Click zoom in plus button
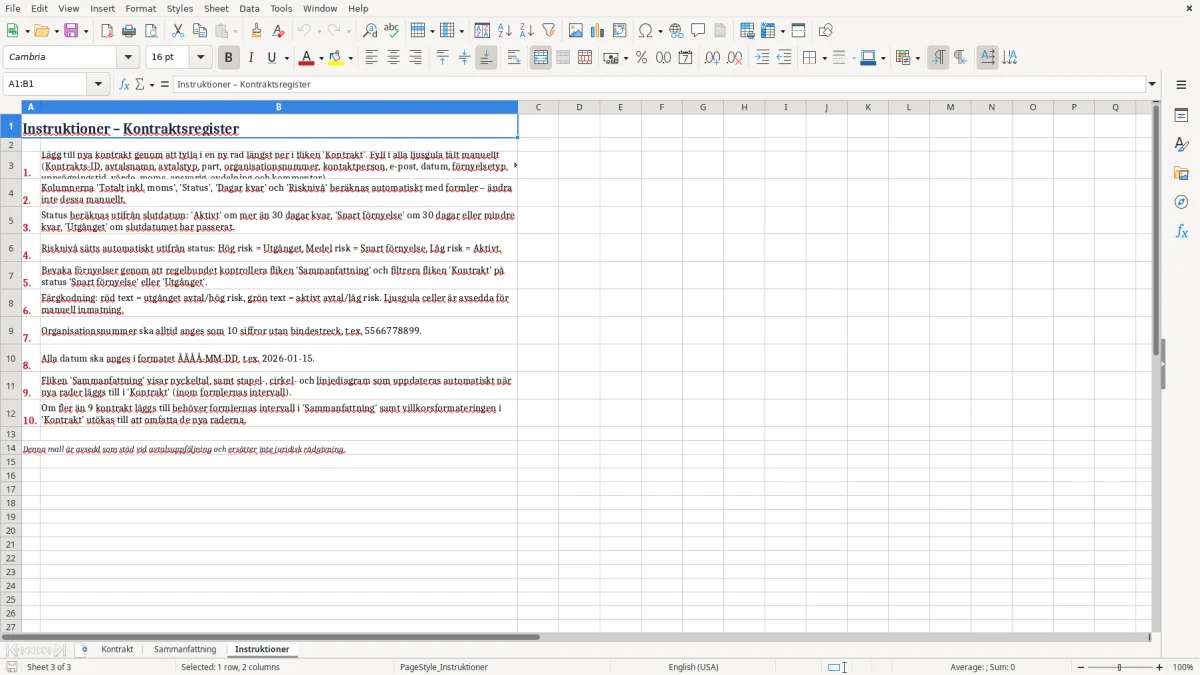1200x675 pixels. point(1160,667)
